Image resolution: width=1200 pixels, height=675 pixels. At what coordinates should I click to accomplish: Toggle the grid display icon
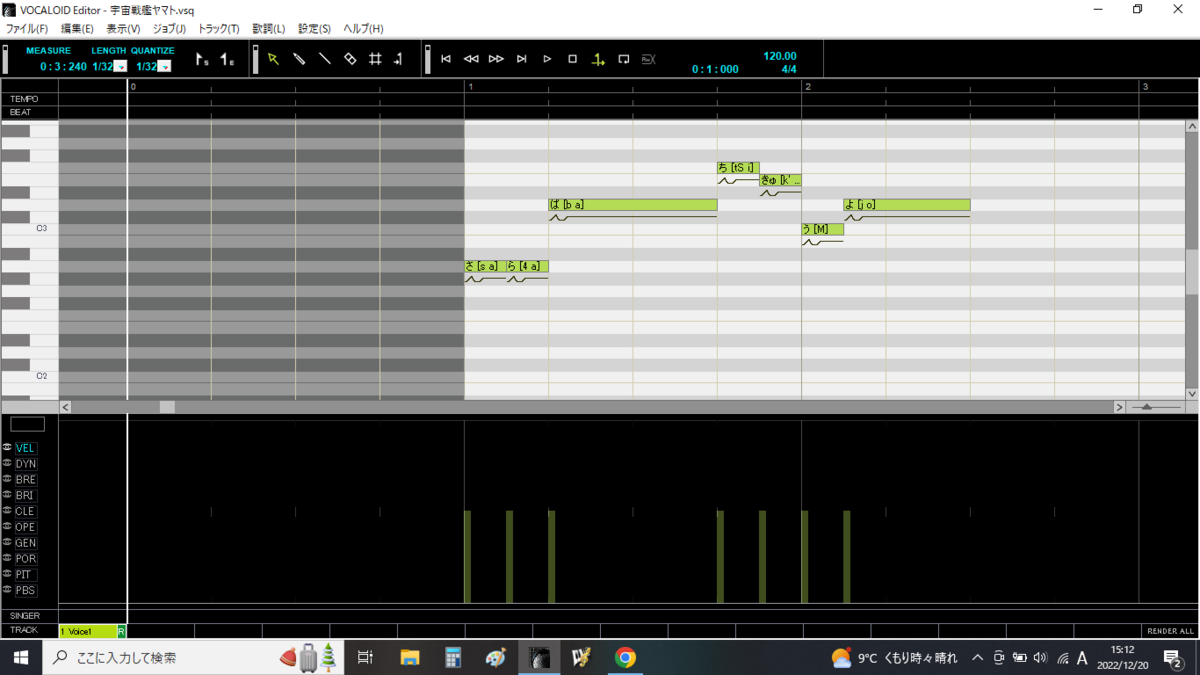coord(376,59)
